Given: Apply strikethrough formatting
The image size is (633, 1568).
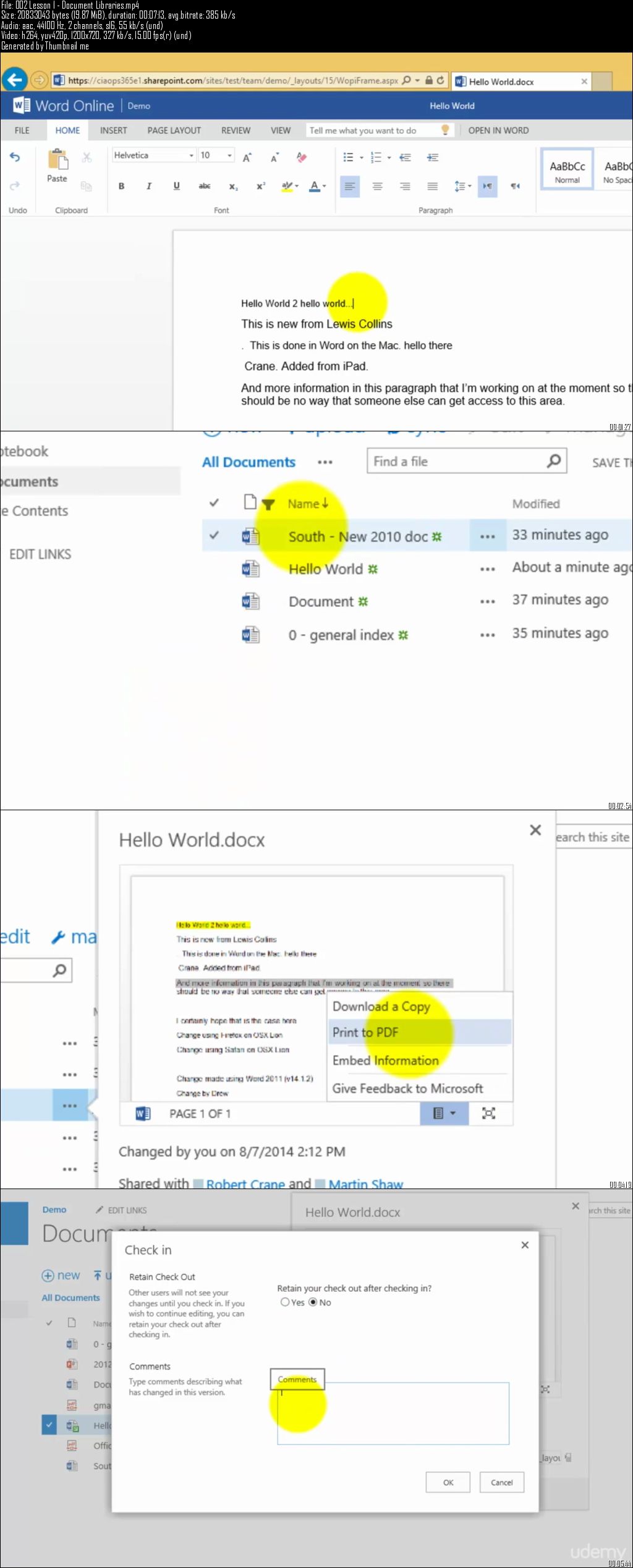Looking at the screenshot, I should point(204,186).
